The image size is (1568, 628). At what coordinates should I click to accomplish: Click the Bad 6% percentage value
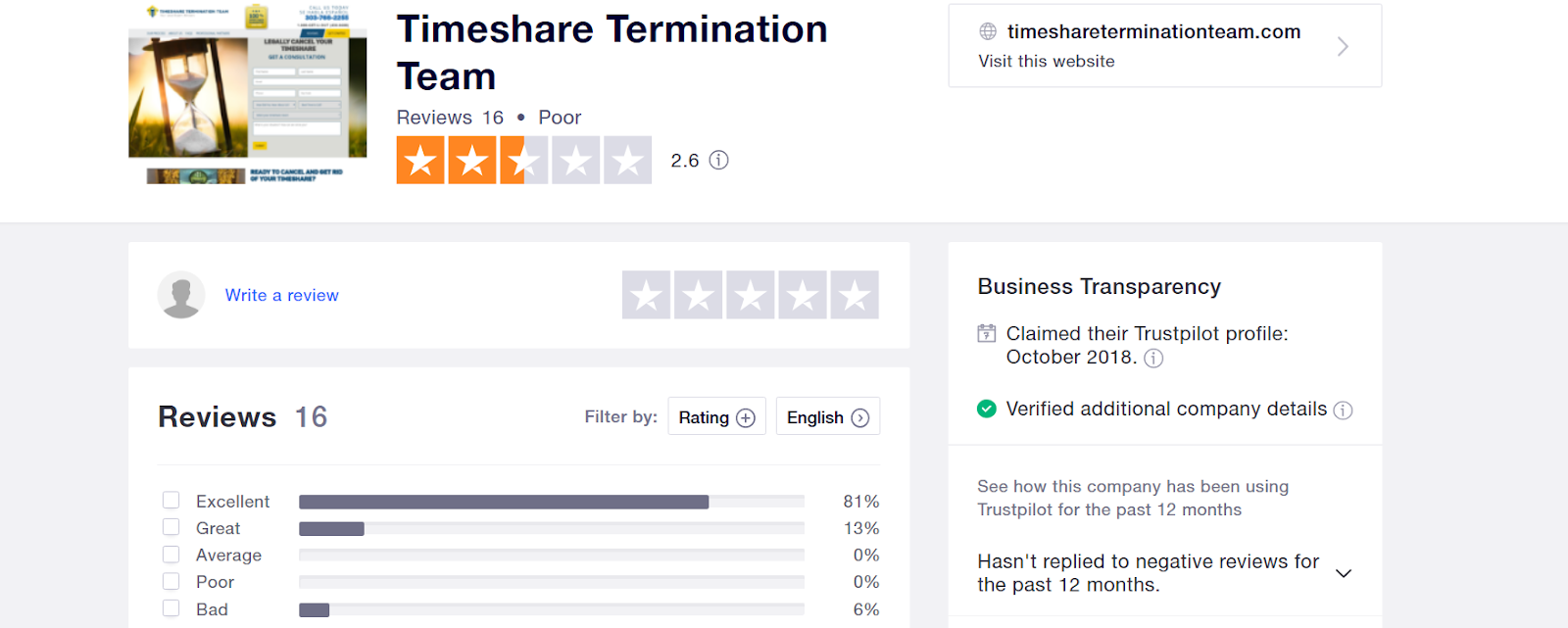pyautogui.click(x=866, y=609)
